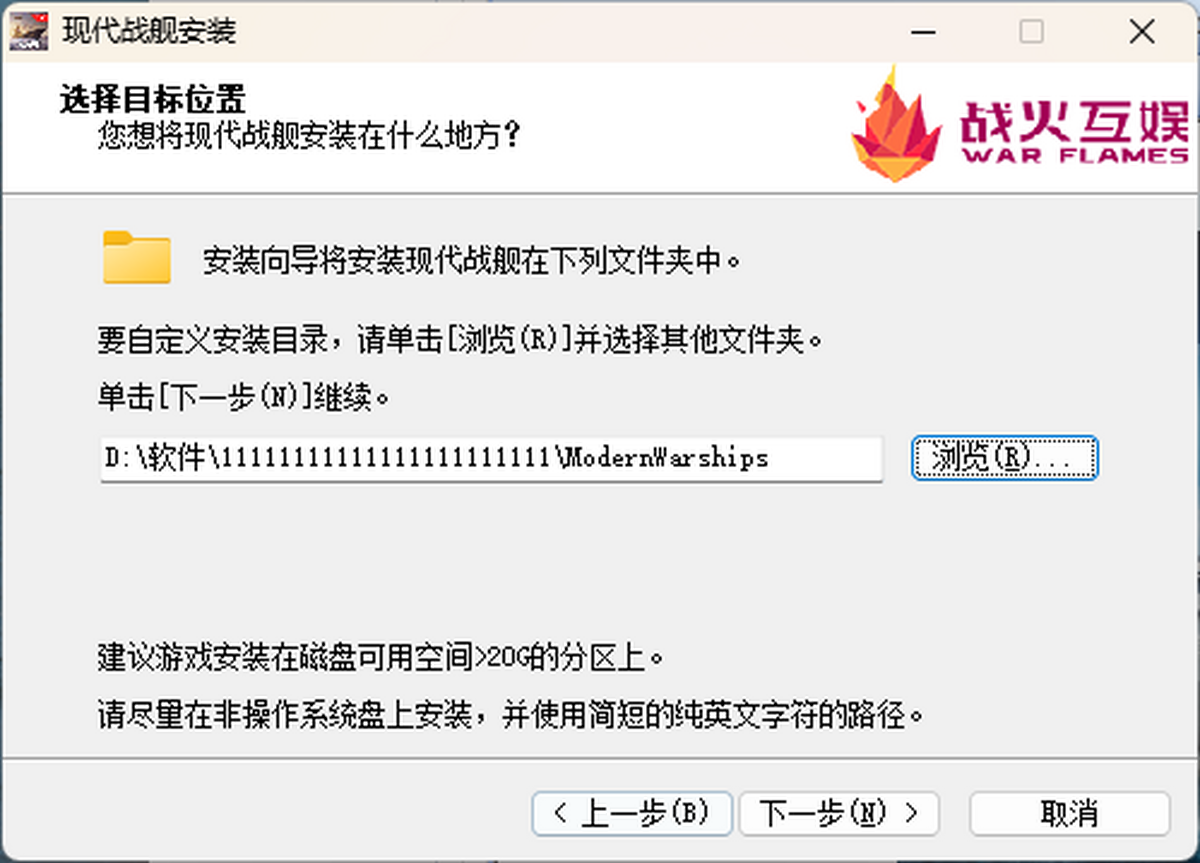Click the greyed-out maximize button
The width and height of the screenshot is (1200, 863).
point(1031,32)
